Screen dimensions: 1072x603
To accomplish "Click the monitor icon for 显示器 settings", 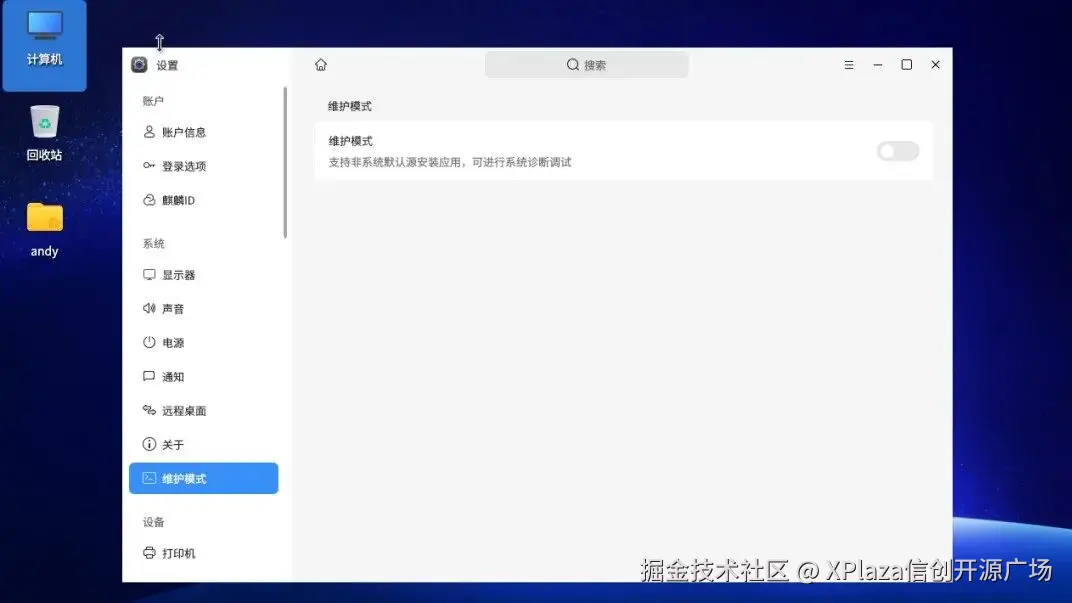I will click(x=147, y=275).
